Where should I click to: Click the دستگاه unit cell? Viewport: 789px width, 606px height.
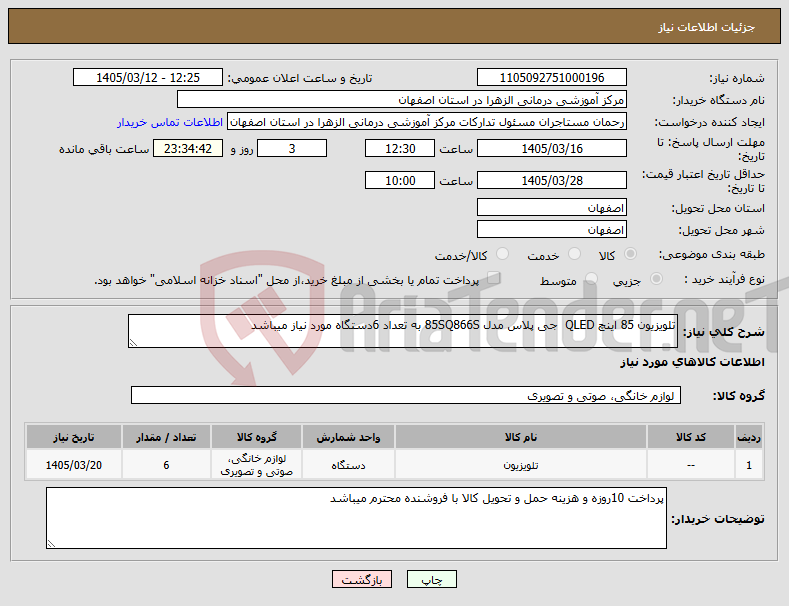pyautogui.click(x=348, y=465)
